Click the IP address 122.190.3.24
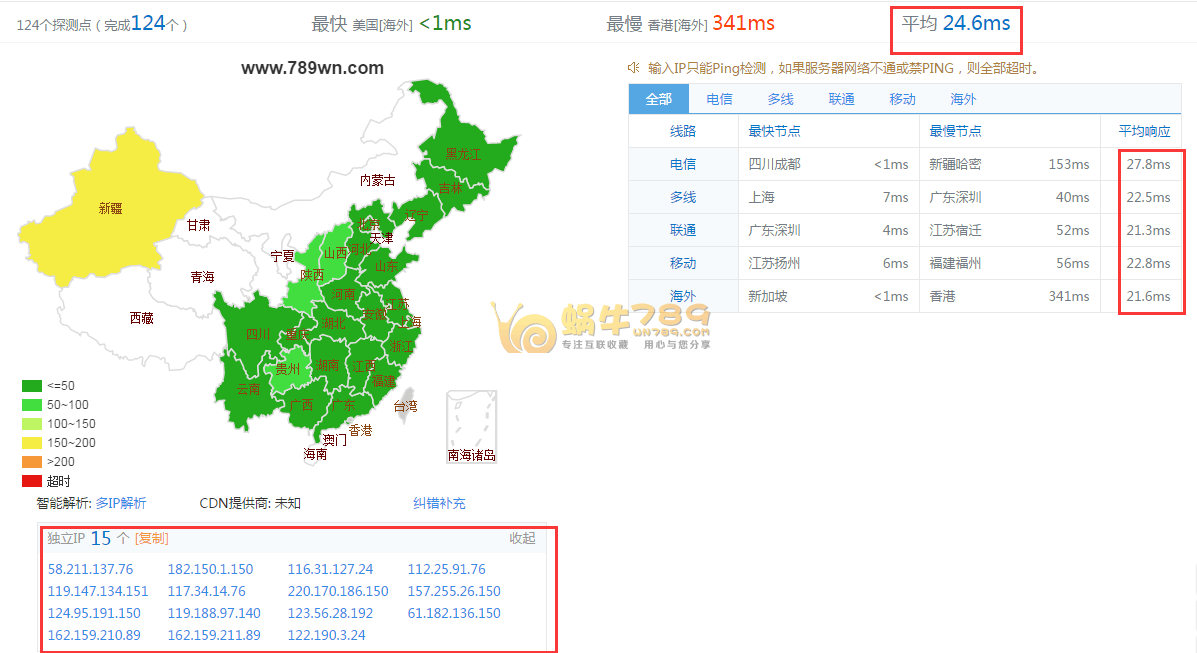This screenshot has width=1197, height=653. click(326, 635)
